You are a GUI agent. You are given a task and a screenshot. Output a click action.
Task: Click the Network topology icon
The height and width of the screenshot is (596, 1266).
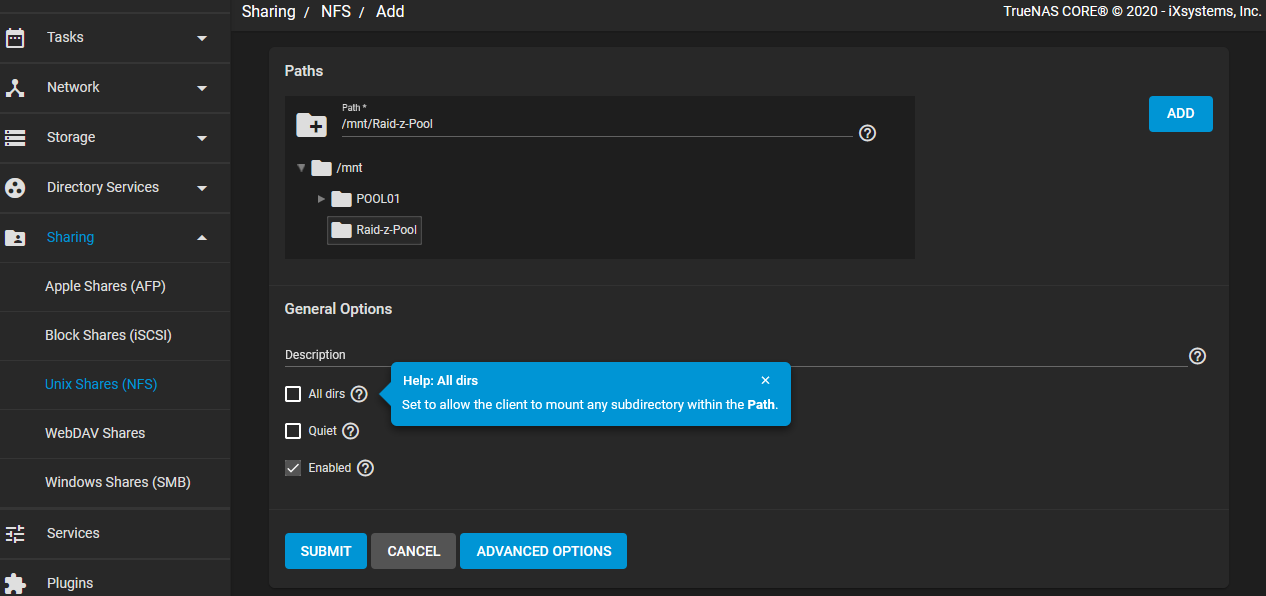(x=15, y=88)
